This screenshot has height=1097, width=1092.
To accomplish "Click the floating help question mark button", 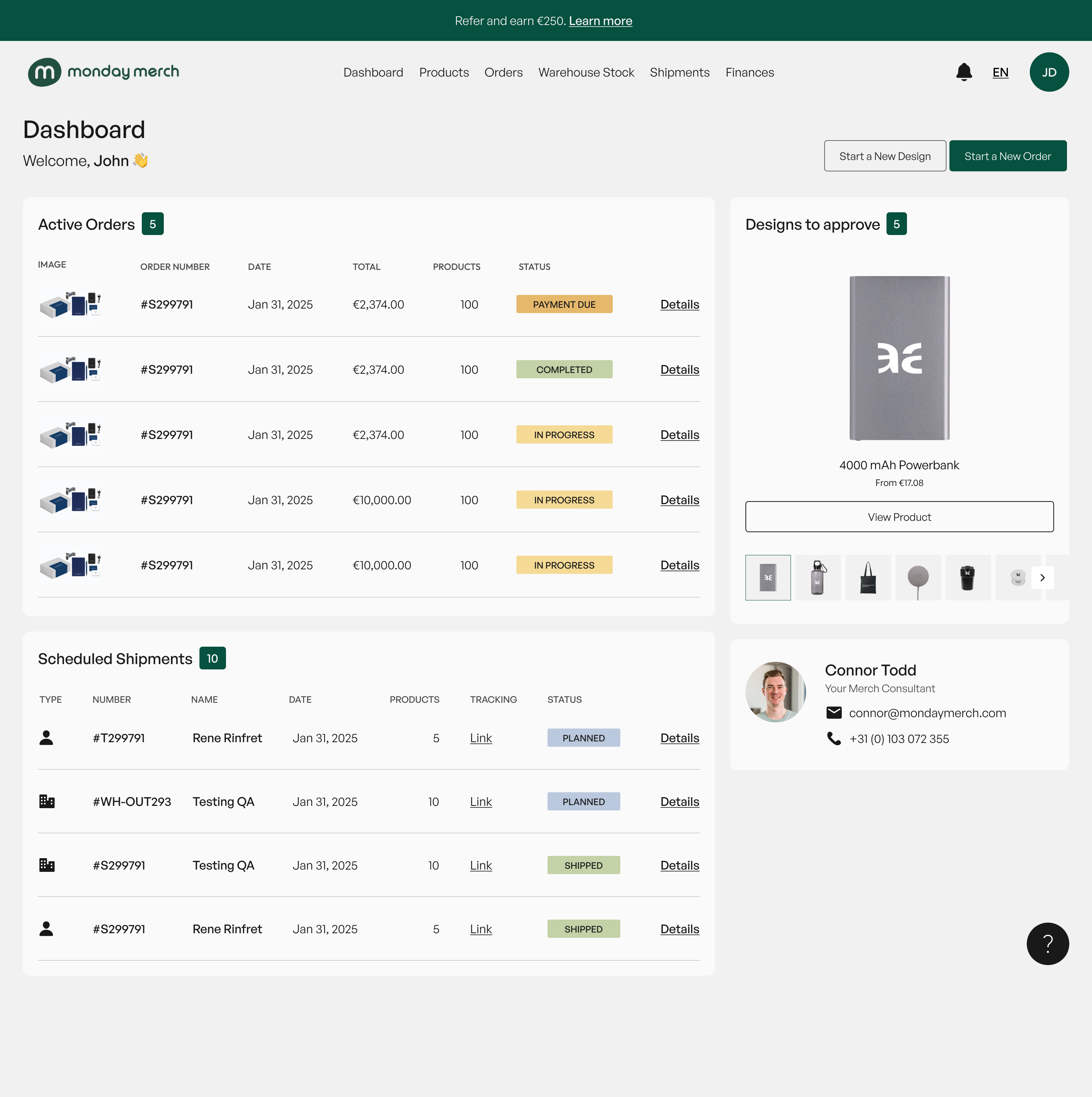I will 1048,943.
